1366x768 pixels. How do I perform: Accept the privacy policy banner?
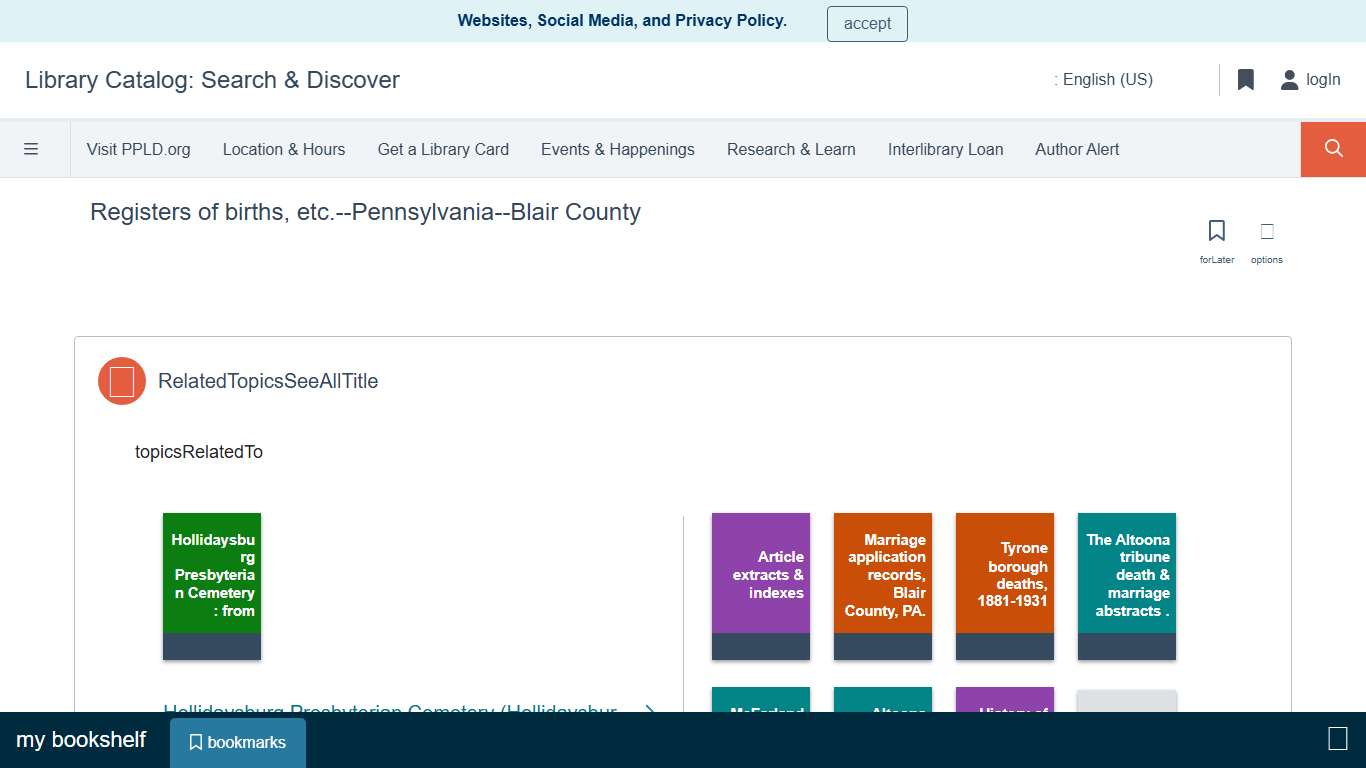(866, 23)
